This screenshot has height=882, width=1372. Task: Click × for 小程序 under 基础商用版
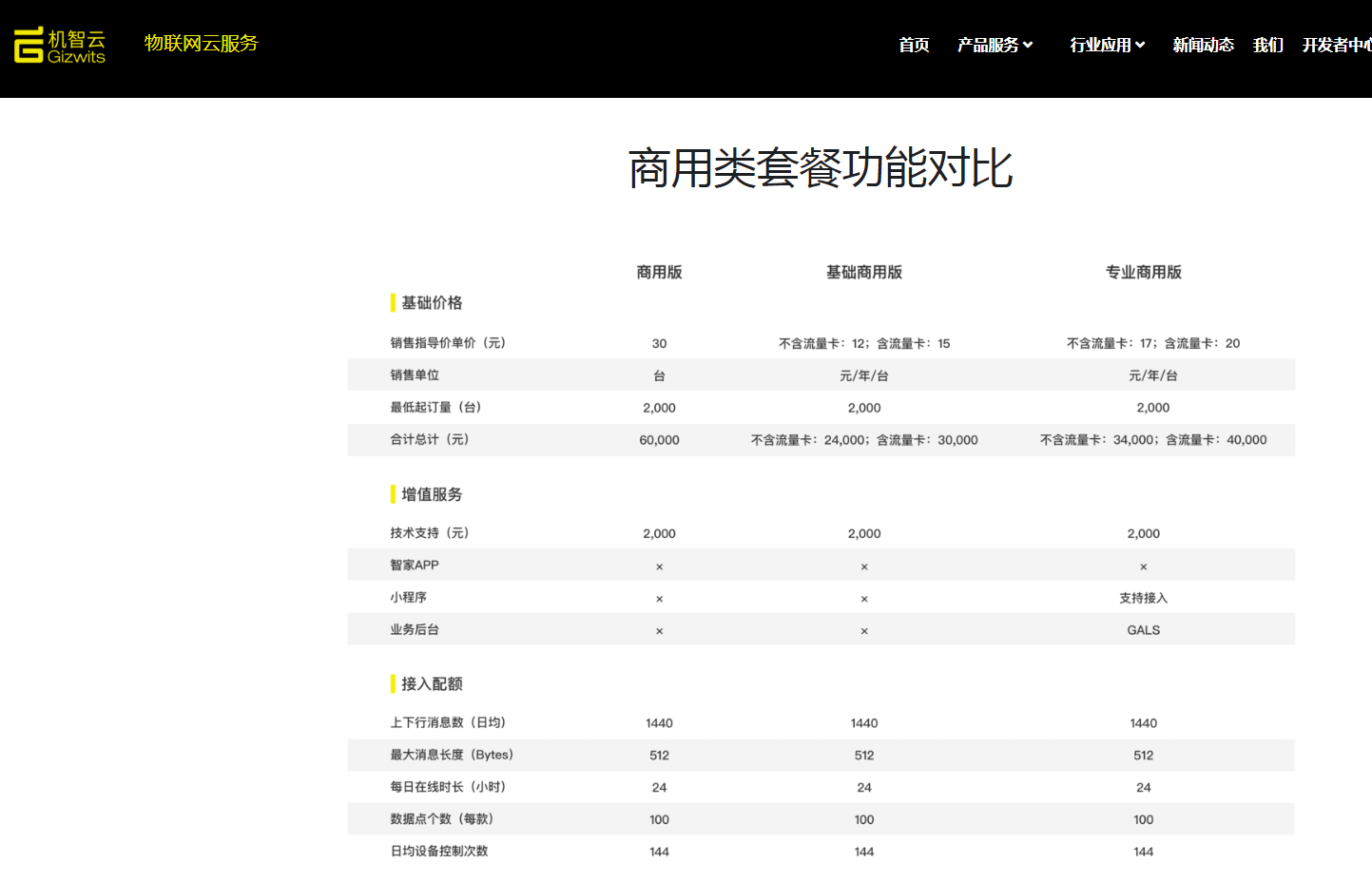pos(864,599)
